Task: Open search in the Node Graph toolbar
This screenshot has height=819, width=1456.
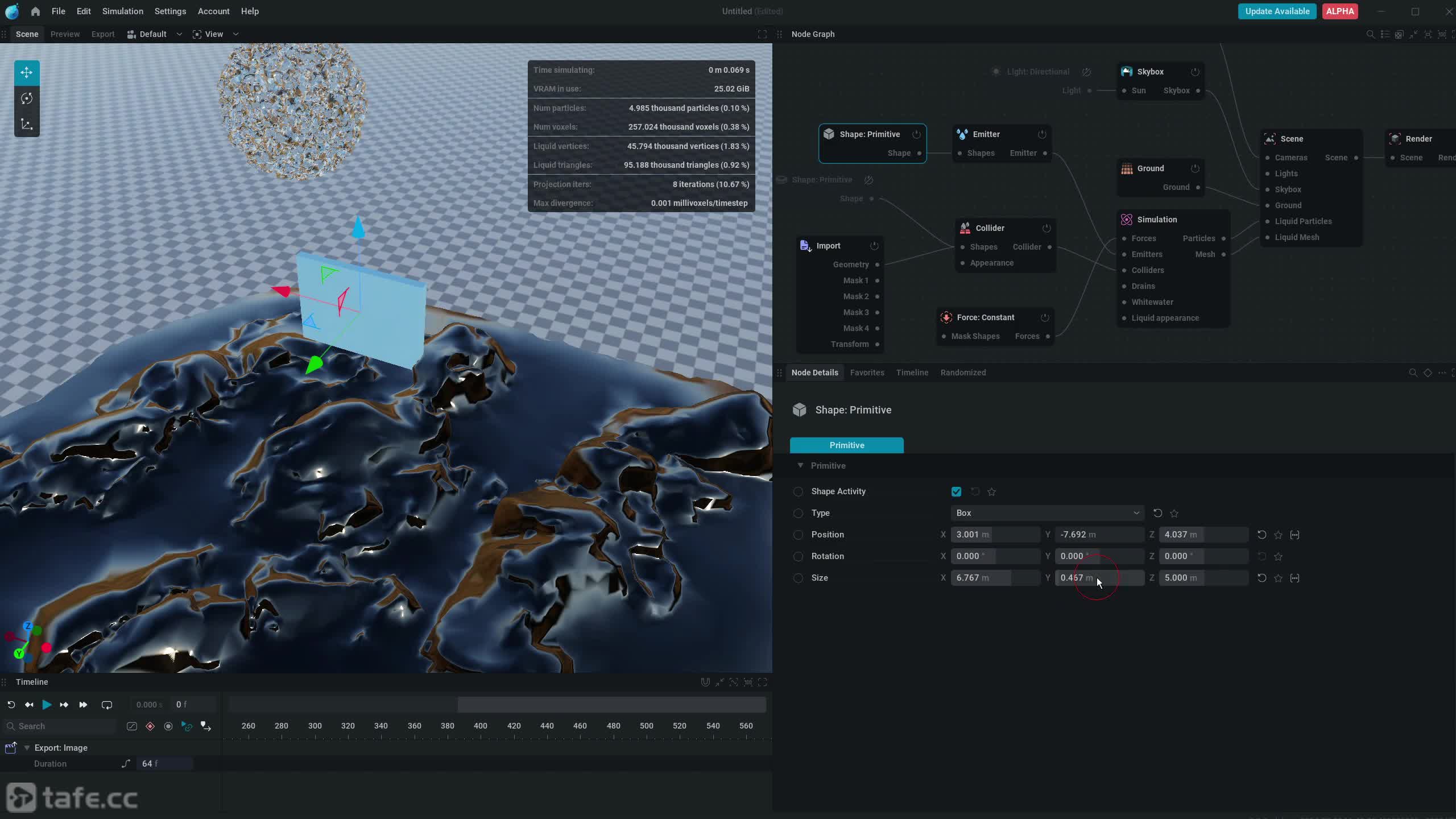Action: click(x=1370, y=34)
